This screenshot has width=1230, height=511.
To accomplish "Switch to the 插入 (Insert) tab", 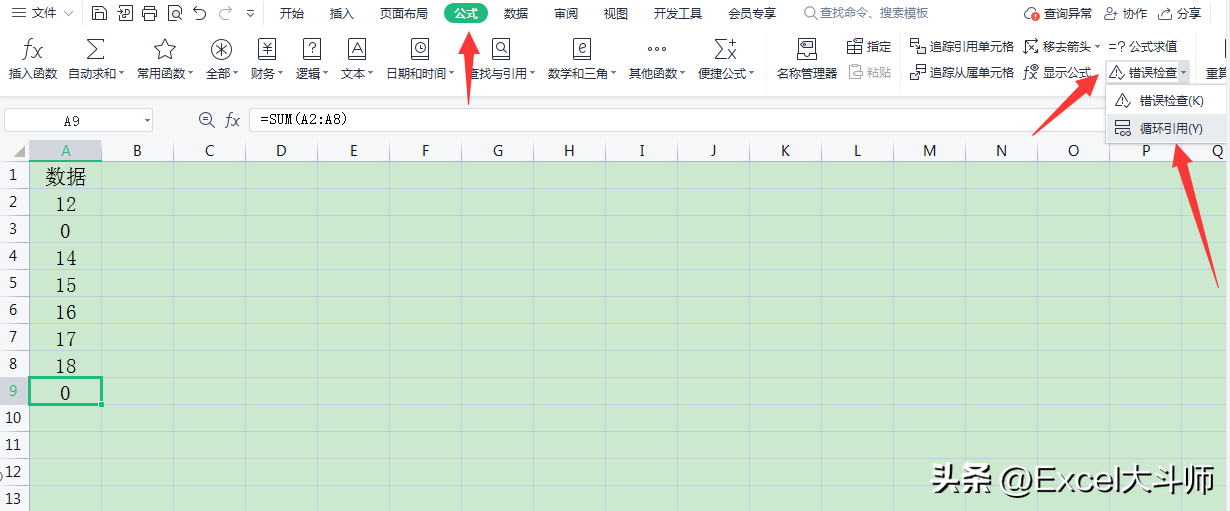I will click(342, 13).
